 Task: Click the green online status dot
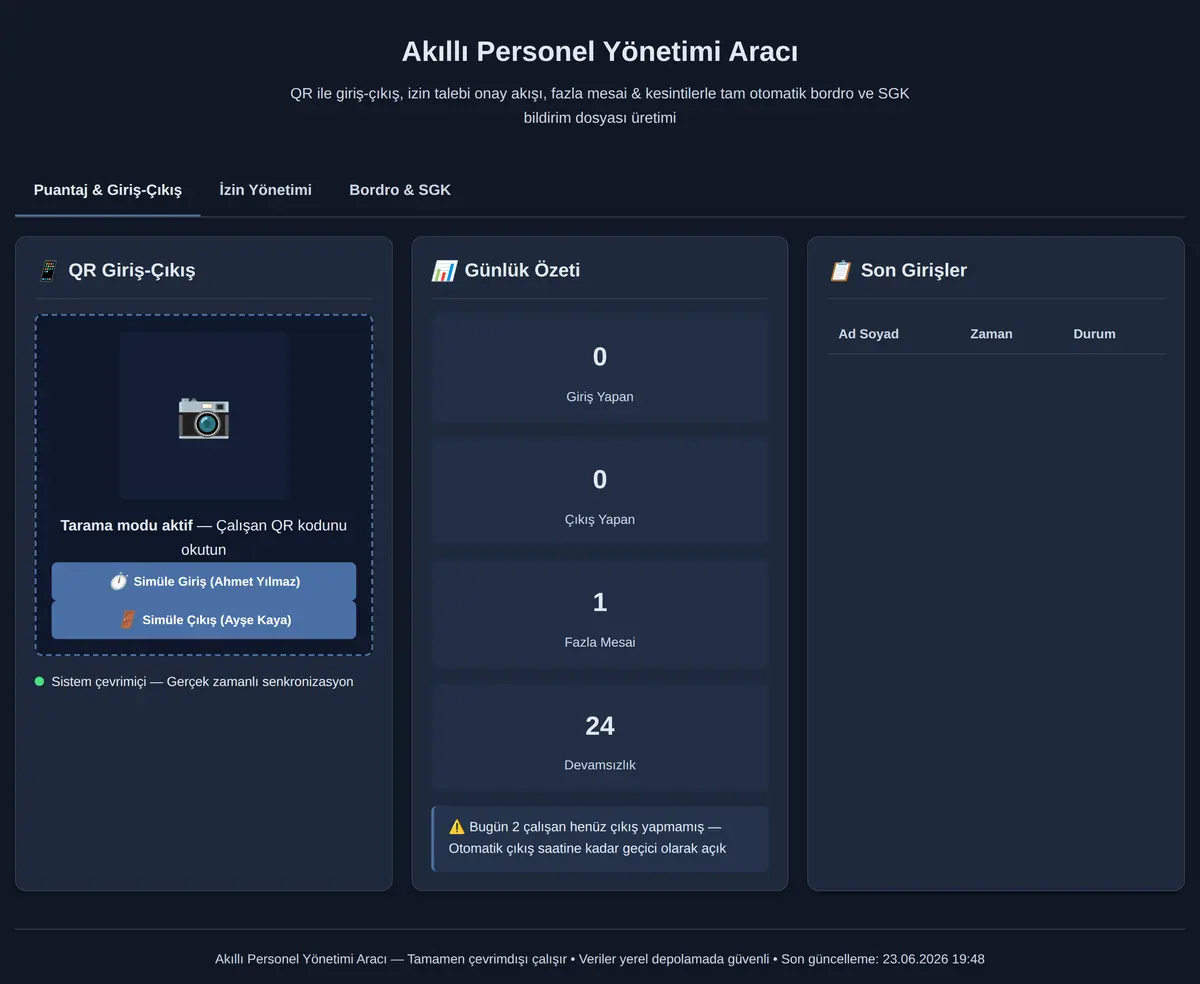pos(40,681)
